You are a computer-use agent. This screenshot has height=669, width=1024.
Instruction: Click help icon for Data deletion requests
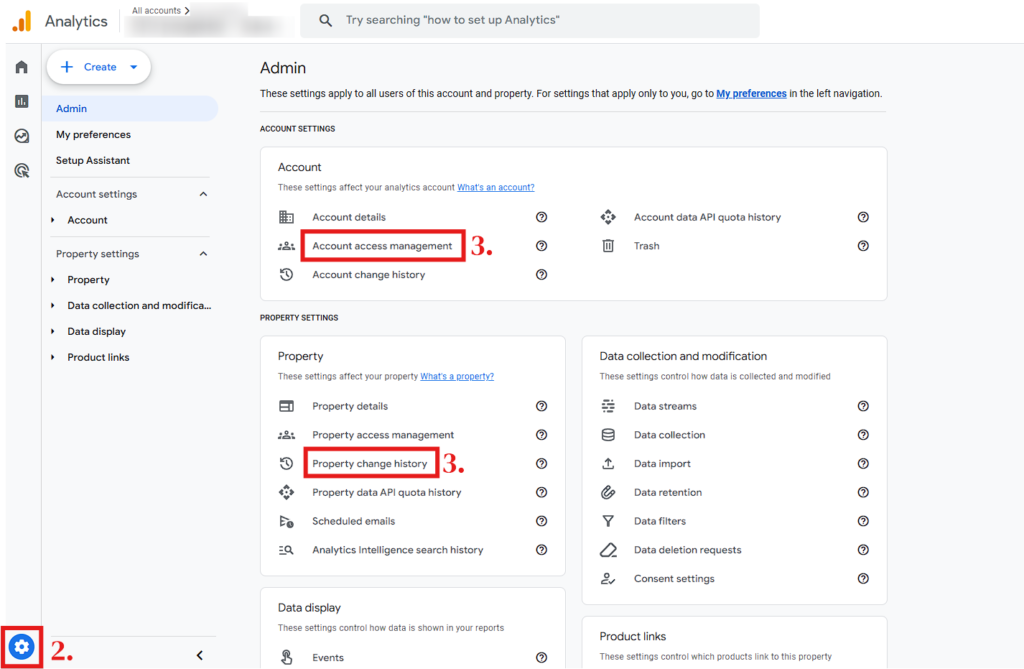point(863,549)
